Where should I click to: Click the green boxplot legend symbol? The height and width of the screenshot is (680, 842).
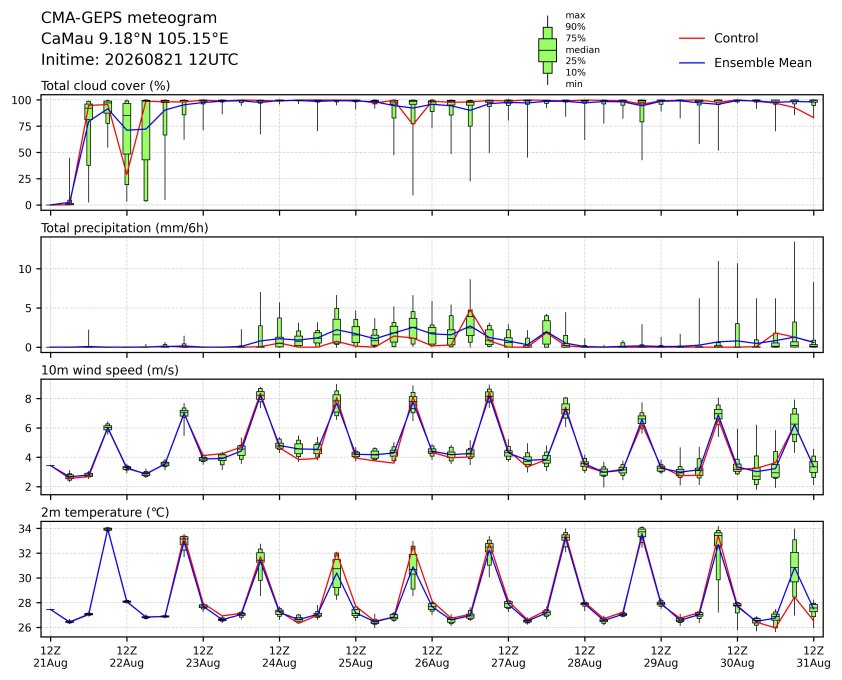coord(547,50)
